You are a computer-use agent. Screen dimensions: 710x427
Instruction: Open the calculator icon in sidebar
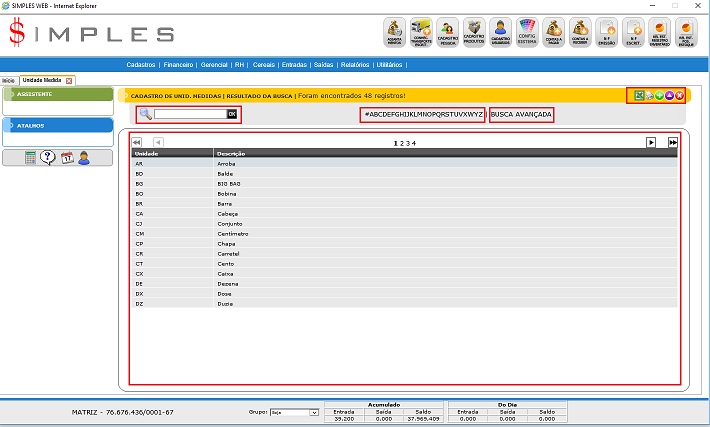31,157
